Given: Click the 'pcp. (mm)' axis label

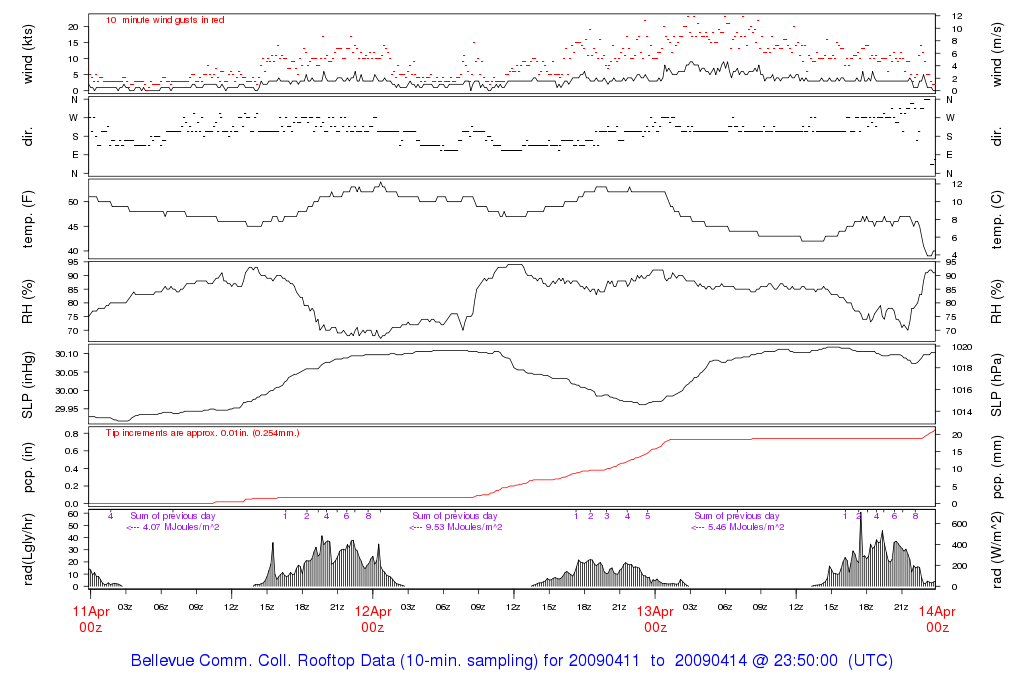Looking at the screenshot, I should point(997,468).
